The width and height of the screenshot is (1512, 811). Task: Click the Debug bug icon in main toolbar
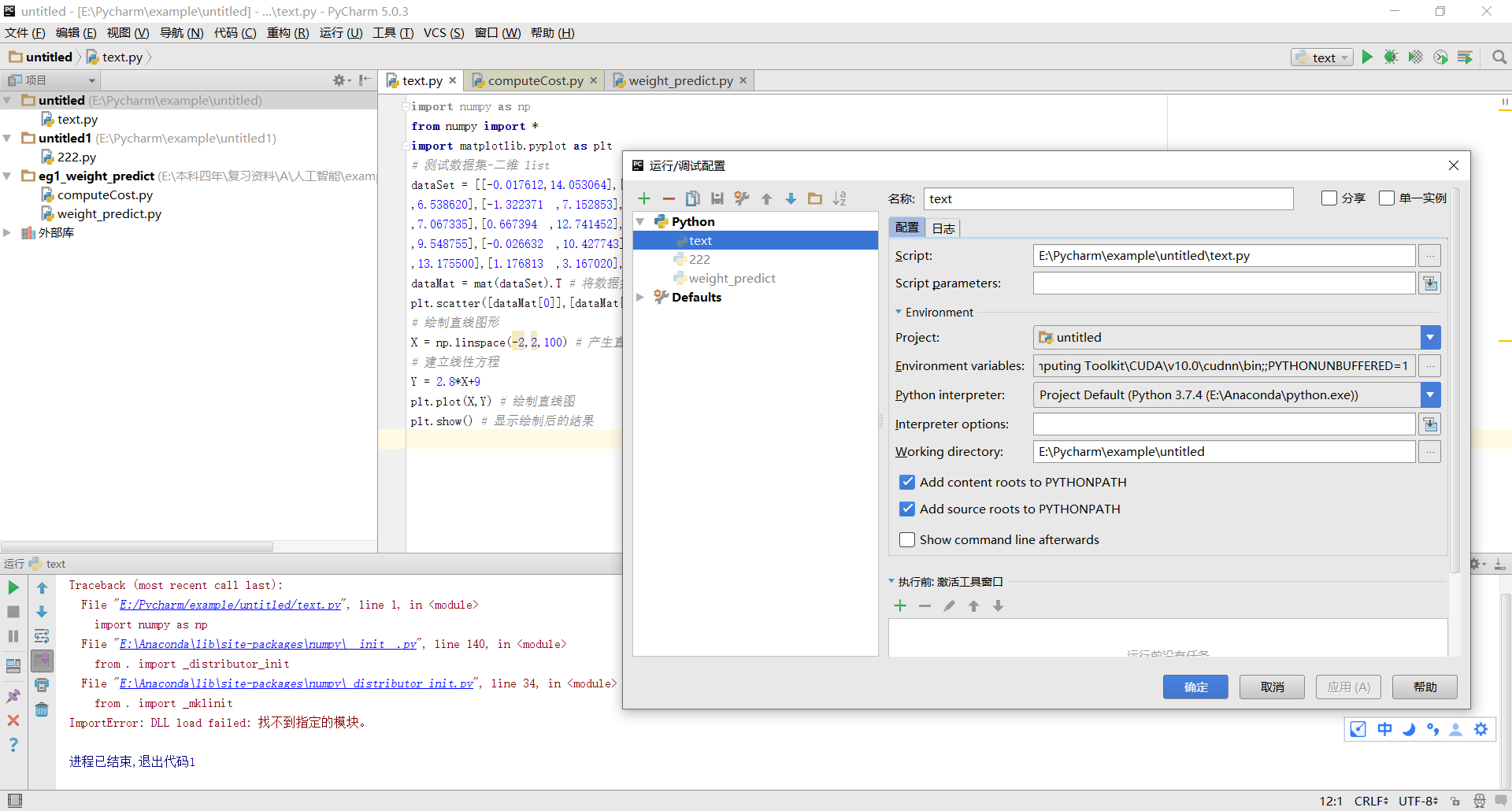coord(1392,57)
